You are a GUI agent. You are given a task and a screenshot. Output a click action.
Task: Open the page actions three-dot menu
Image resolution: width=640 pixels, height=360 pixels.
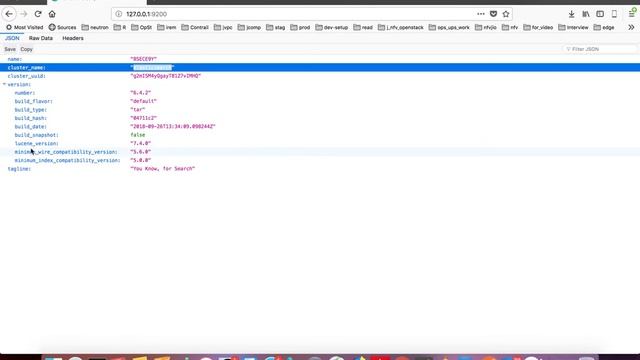pos(481,14)
